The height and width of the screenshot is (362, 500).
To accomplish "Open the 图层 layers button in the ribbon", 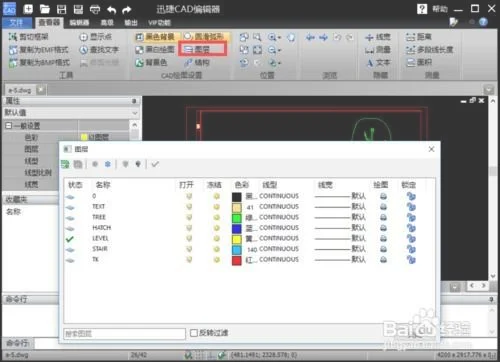I will coord(203,49).
